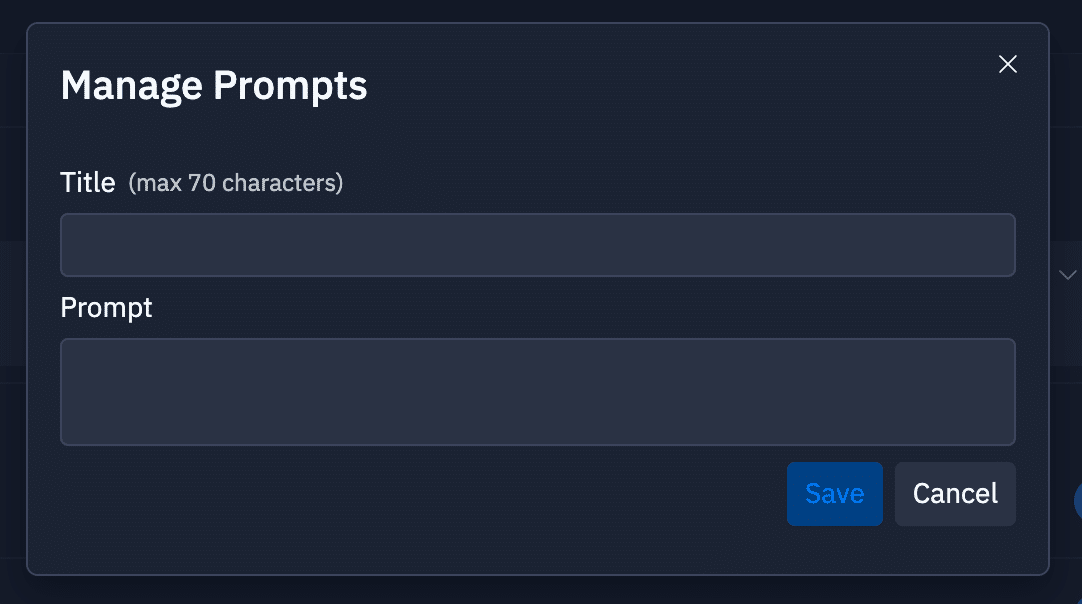Click the Save button
Screen dimensions: 1082x604
pyautogui.click(x=834, y=494)
